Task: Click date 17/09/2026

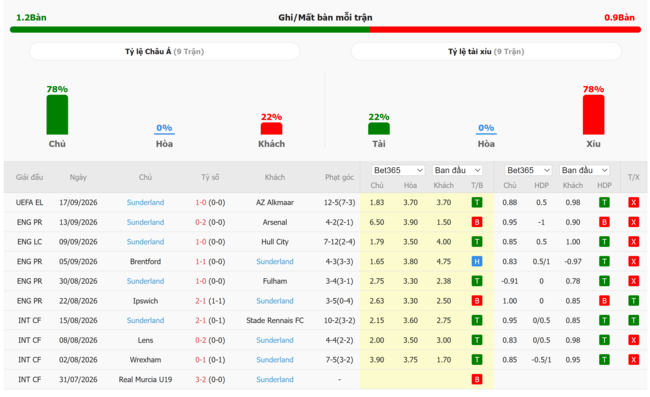Action: (x=78, y=203)
